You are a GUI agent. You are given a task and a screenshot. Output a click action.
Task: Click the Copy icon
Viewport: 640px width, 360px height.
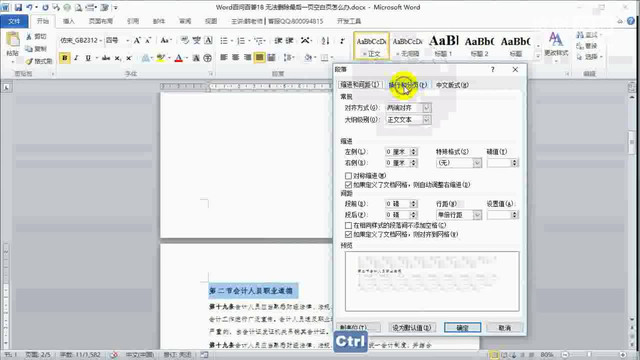(29, 49)
